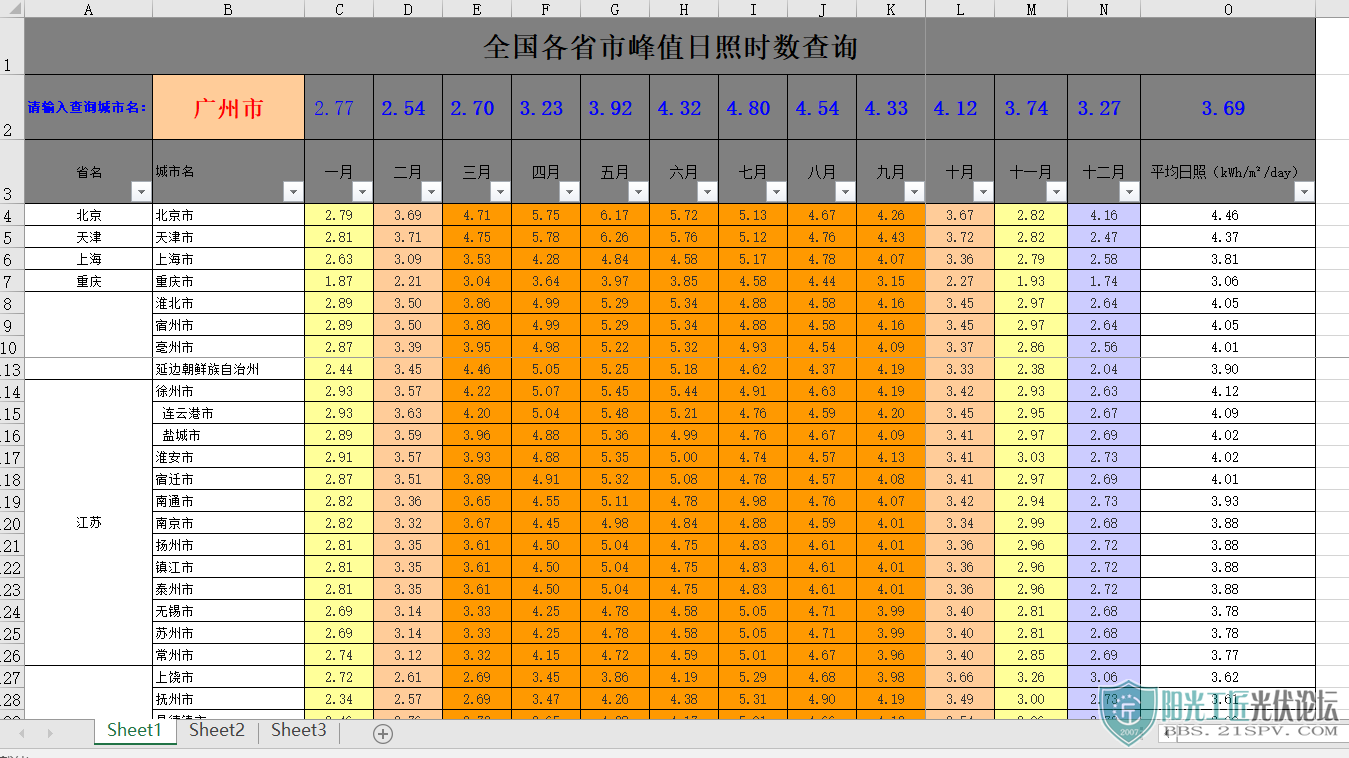The width and height of the screenshot is (1349, 758).
Task: Open the 十一月 filter dropdown
Action: point(1056,192)
